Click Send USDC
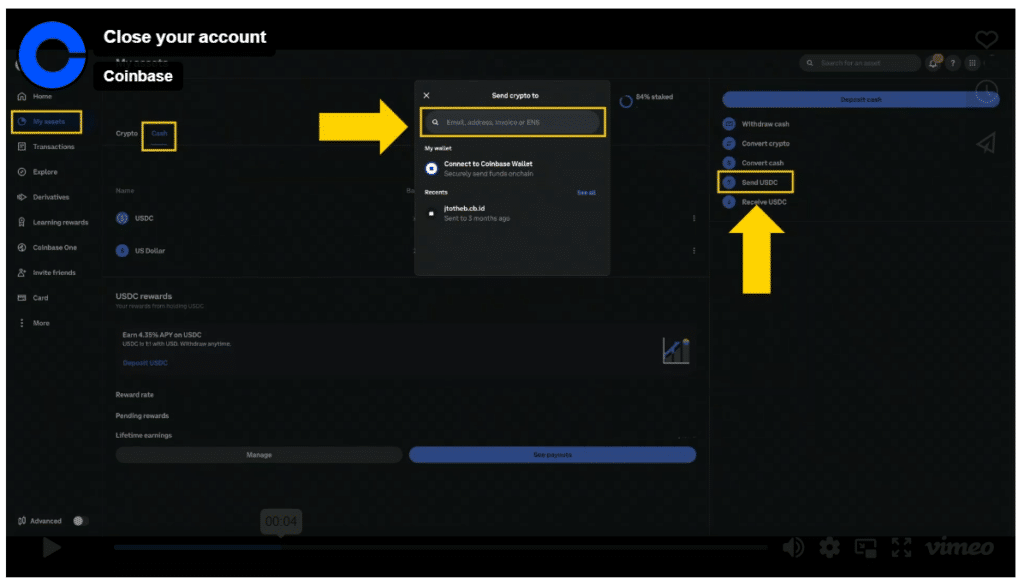 click(x=755, y=182)
